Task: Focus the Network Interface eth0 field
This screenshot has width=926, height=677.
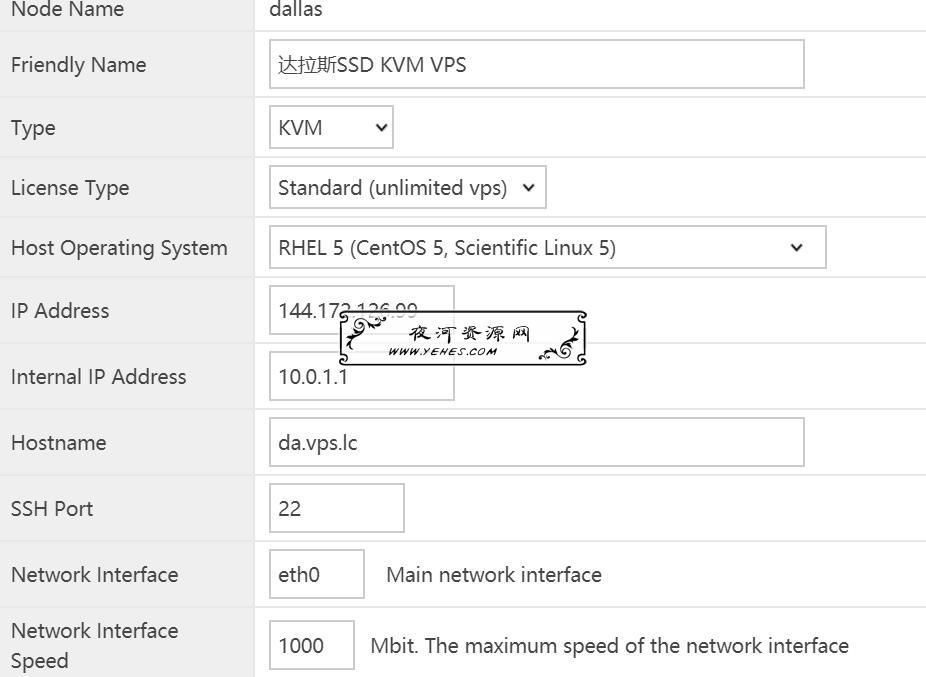Action: point(317,574)
